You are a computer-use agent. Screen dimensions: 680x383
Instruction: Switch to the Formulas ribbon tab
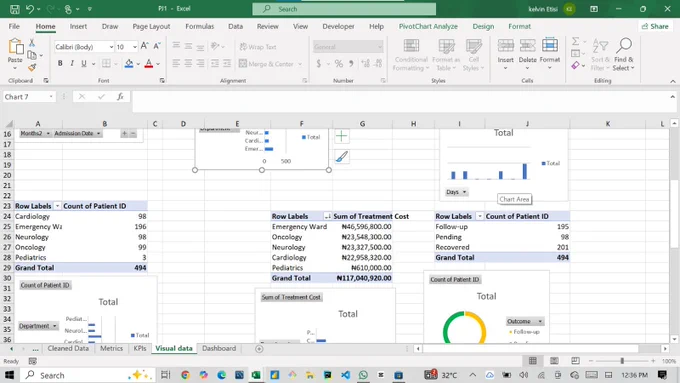(x=199, y=26)
